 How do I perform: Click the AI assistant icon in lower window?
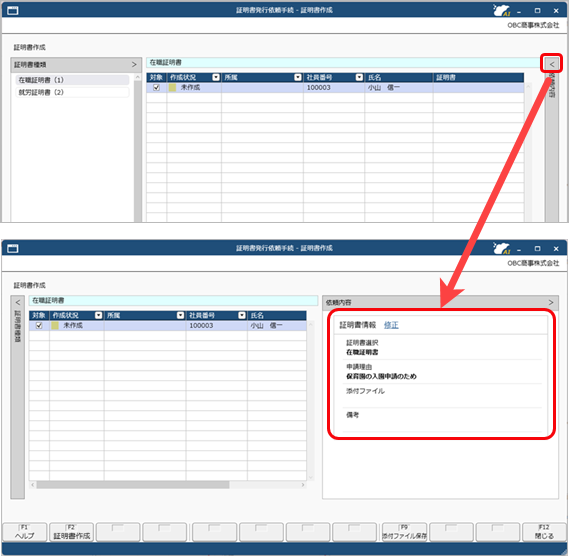click(x=502, y=248)
